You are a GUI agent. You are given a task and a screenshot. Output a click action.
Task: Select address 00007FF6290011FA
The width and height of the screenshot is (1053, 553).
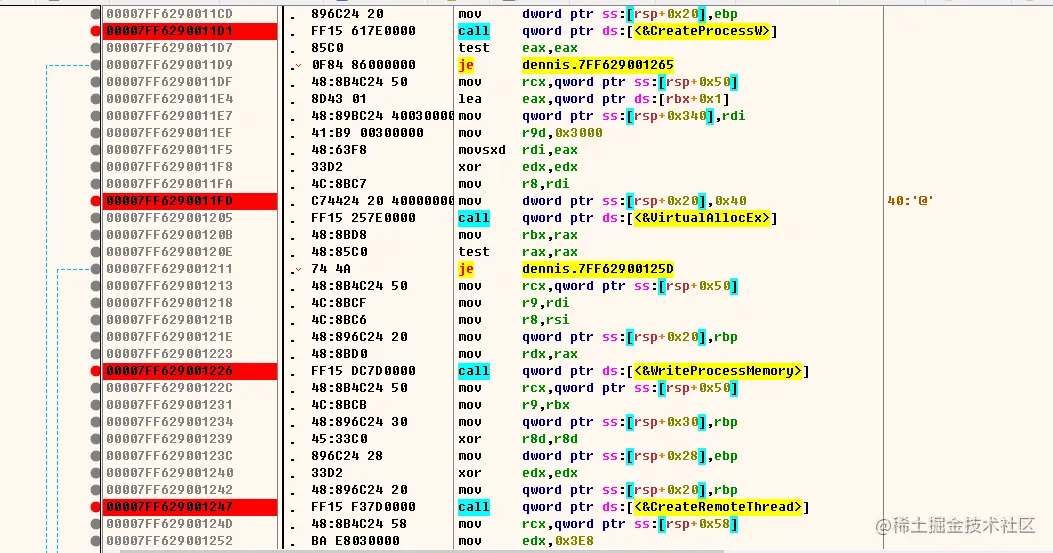tap(169, 184)
